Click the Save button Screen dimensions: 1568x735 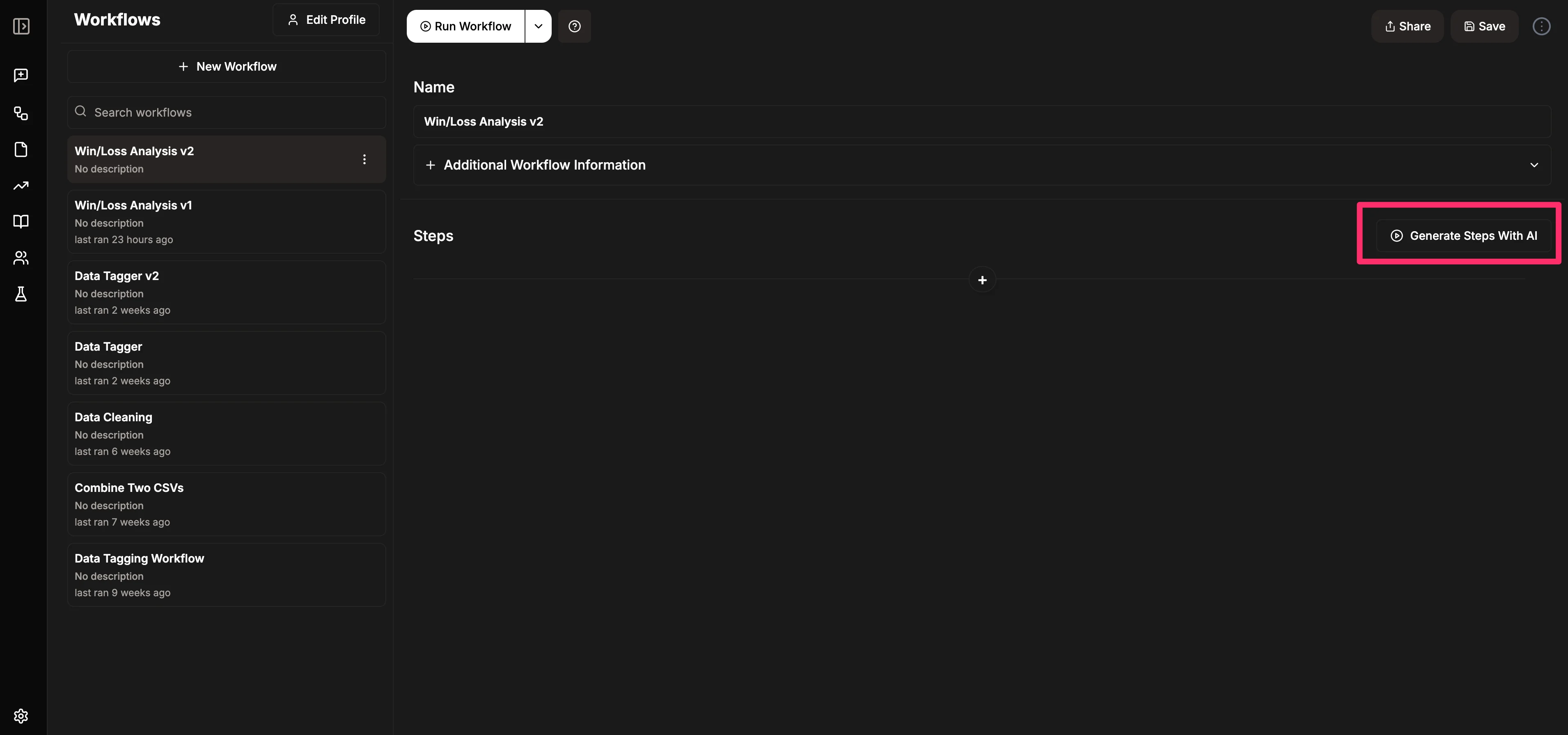coord(1484,26)
